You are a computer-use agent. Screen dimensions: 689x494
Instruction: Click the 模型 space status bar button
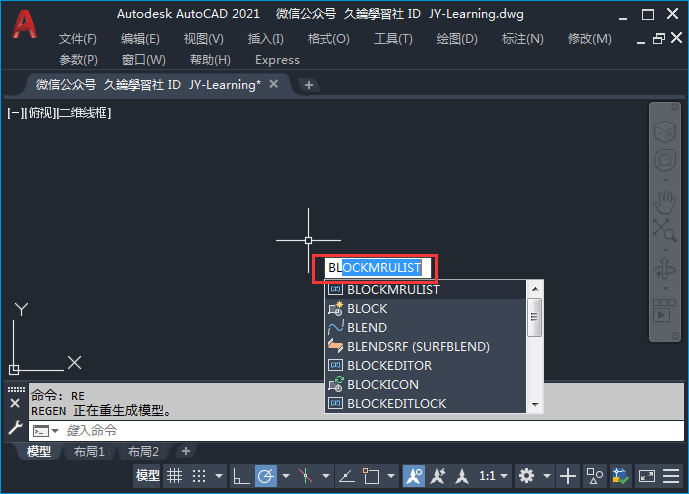coord(148,476)
